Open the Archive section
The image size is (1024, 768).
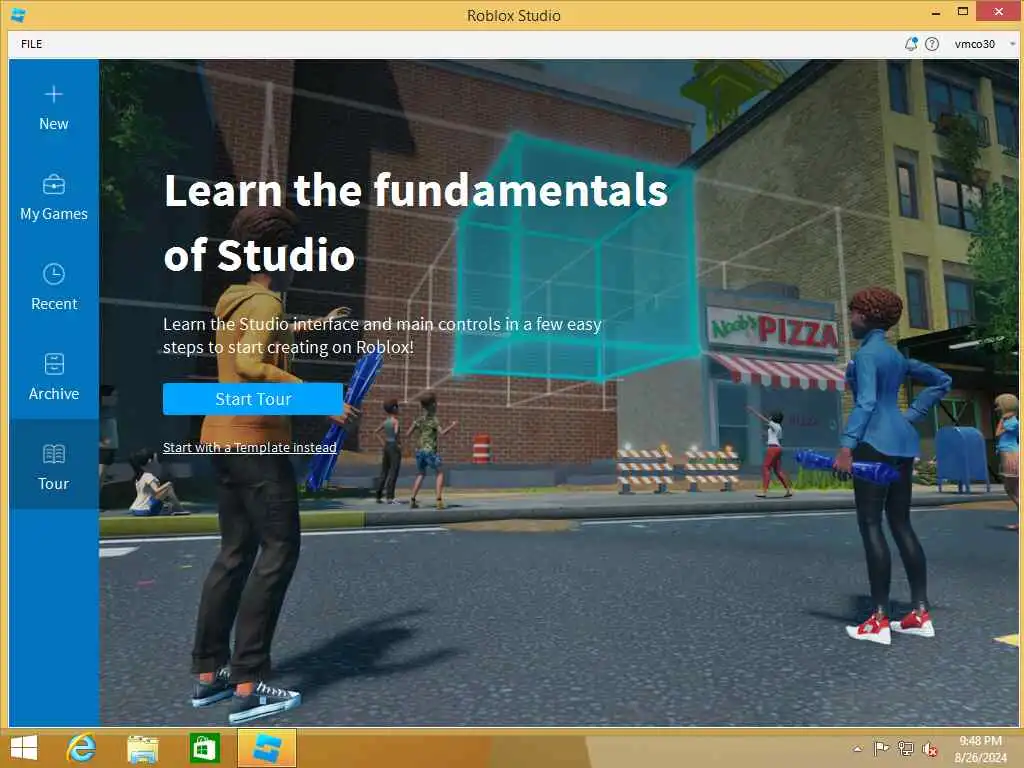(x=54, y=378)
